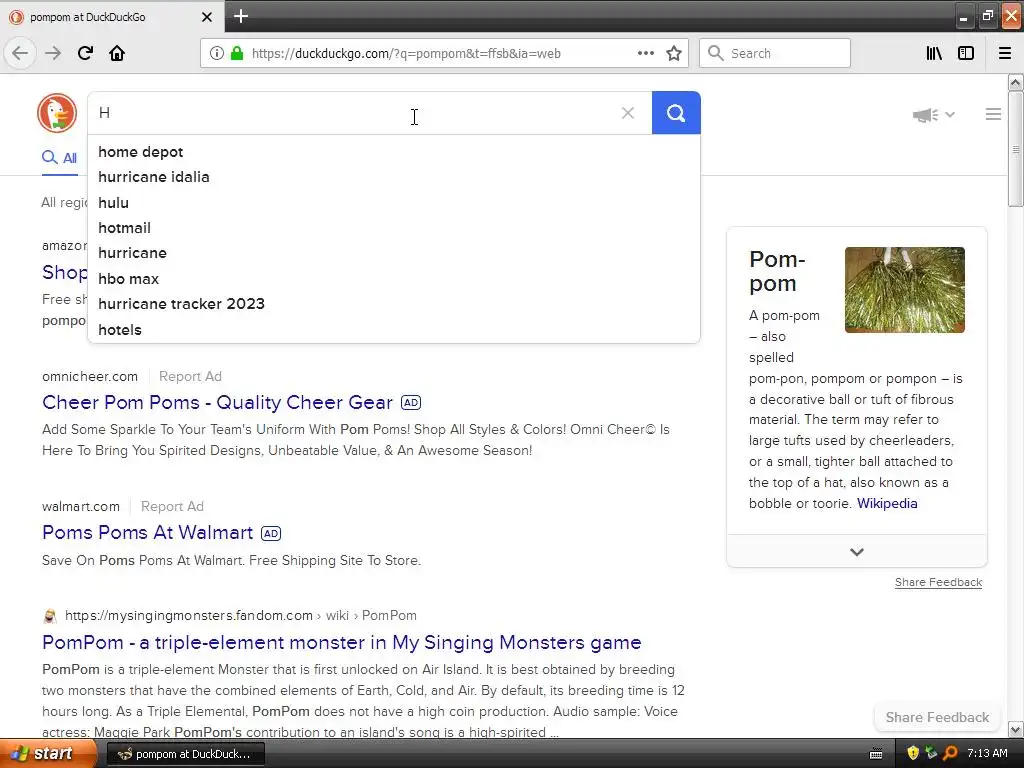Viewport: 1024px width, 768px height.
Task: Expand the Pom-pom info card chevron
Action: [857, 552]
